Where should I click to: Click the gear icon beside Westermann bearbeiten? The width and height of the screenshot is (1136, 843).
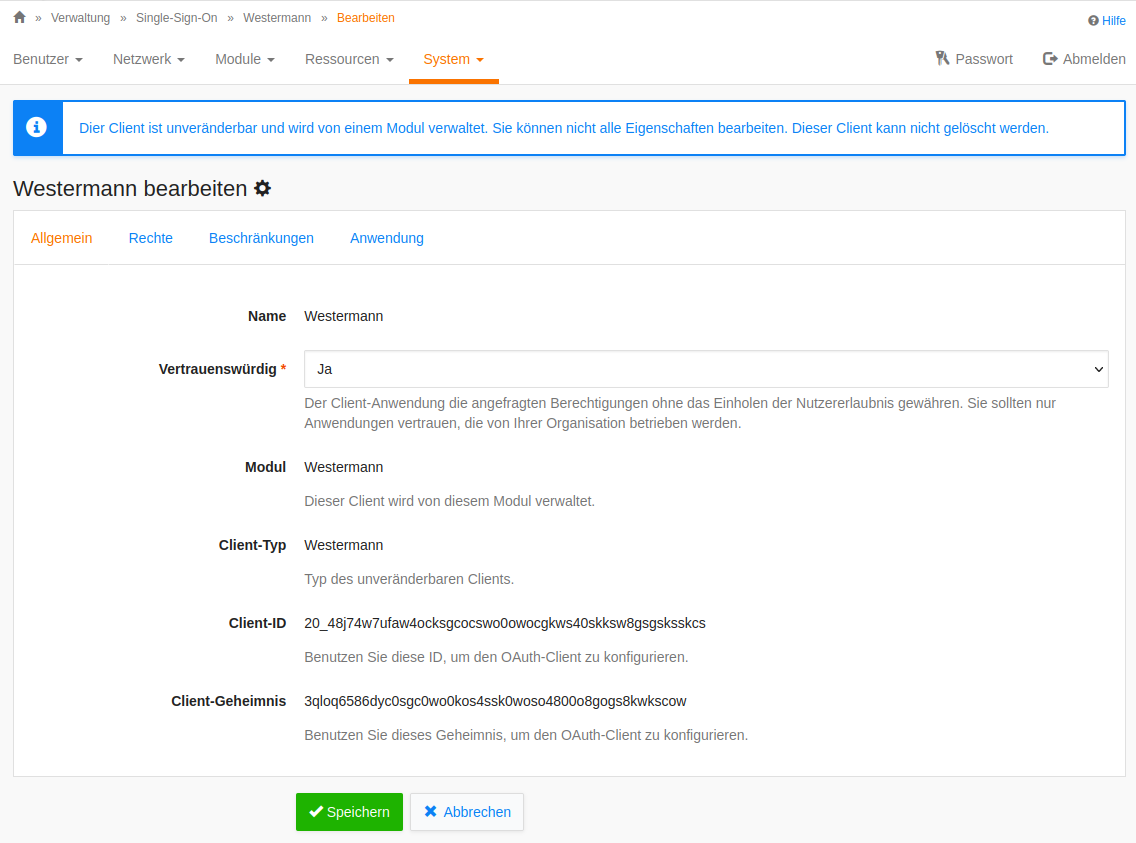coord(262,188)
